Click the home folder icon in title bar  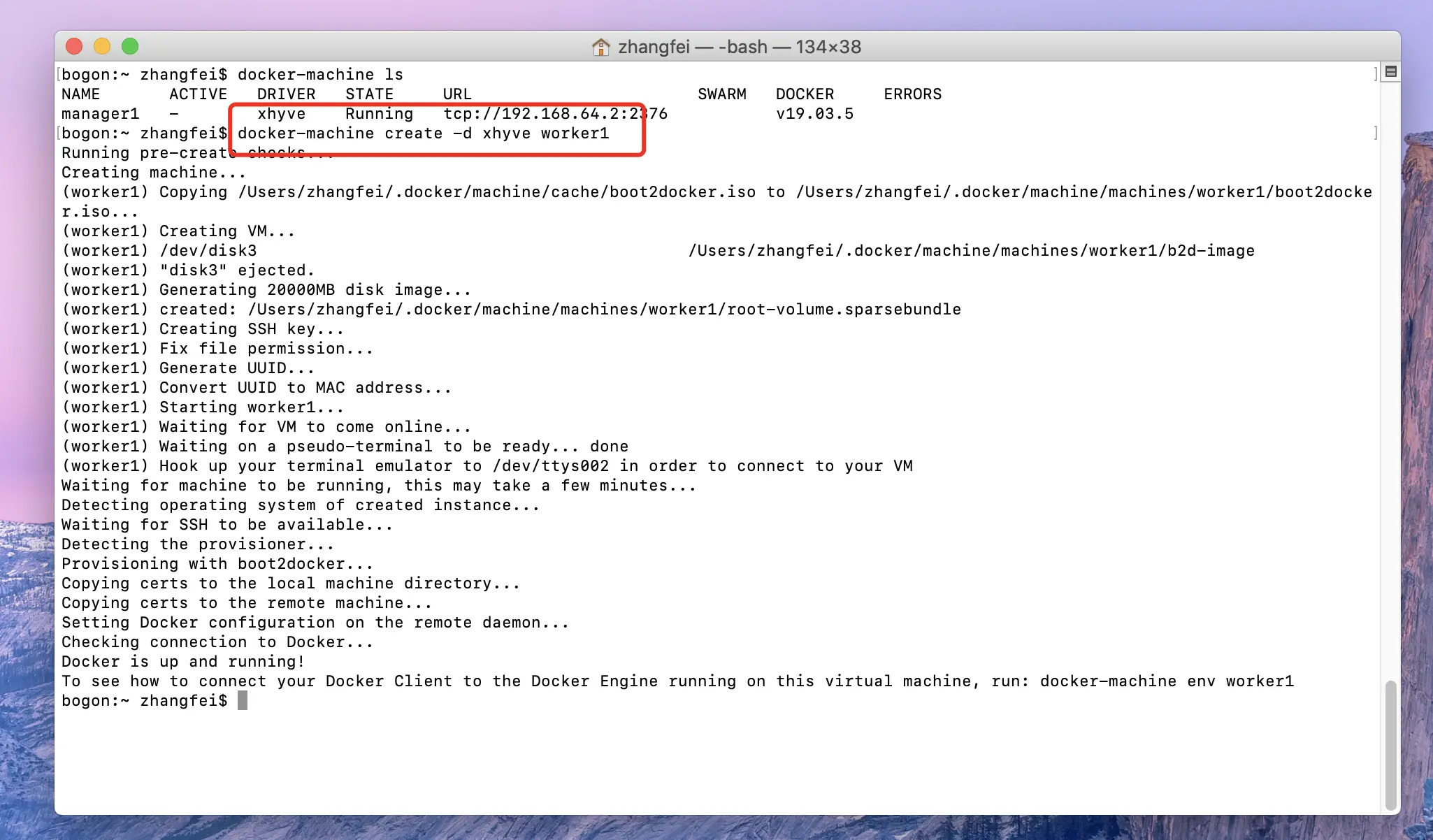tap(600, 47)
